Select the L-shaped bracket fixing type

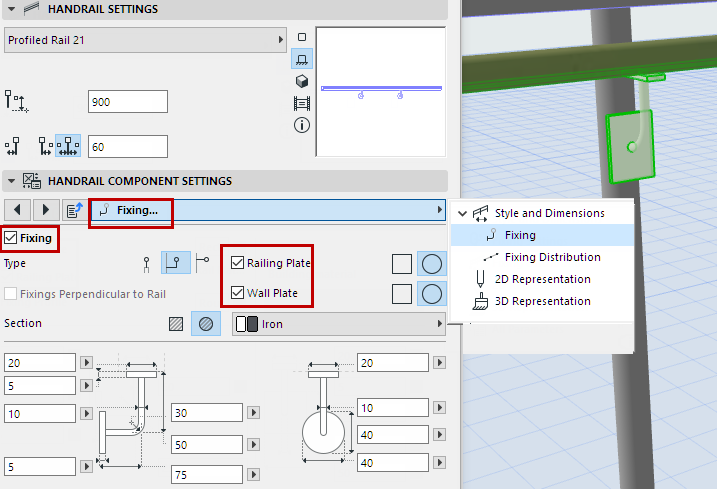pos(176,263)
